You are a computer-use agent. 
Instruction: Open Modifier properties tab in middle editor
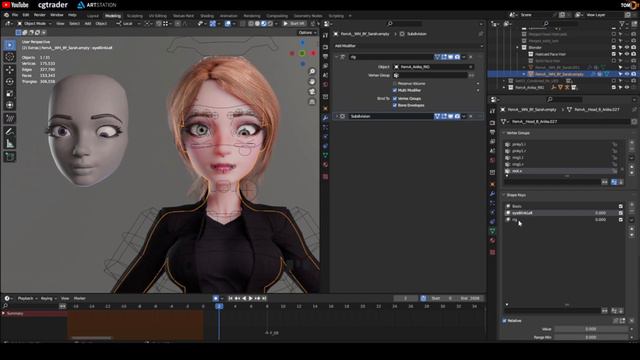(x=325, y=118)
